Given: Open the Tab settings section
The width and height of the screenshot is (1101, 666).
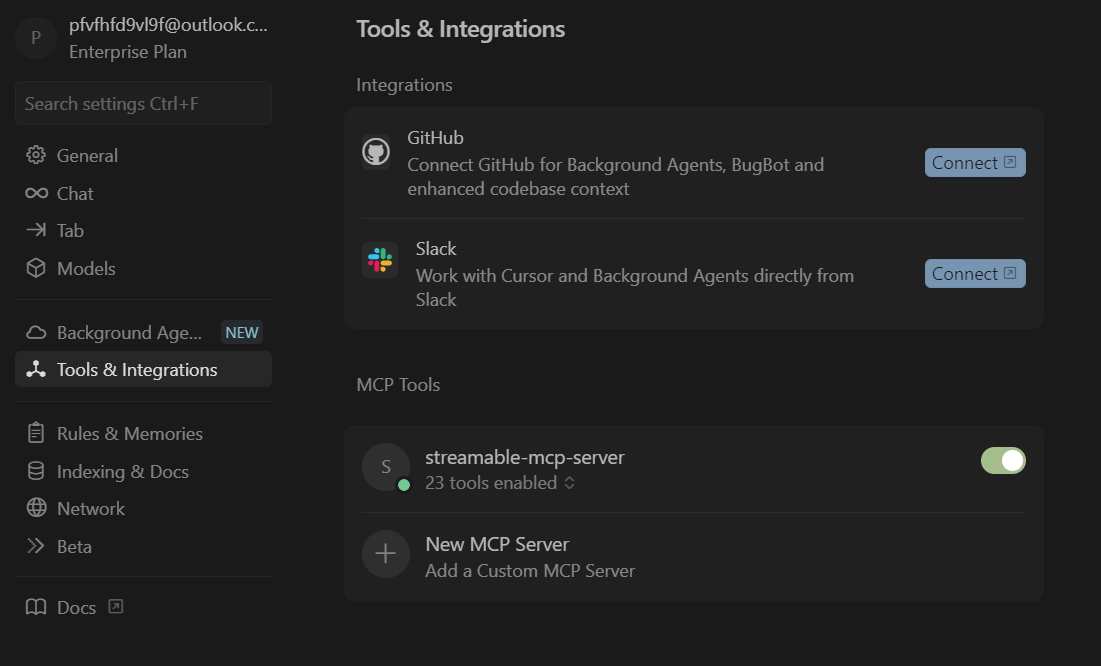Looking at the screenshot, I should [x=69, y=230].
